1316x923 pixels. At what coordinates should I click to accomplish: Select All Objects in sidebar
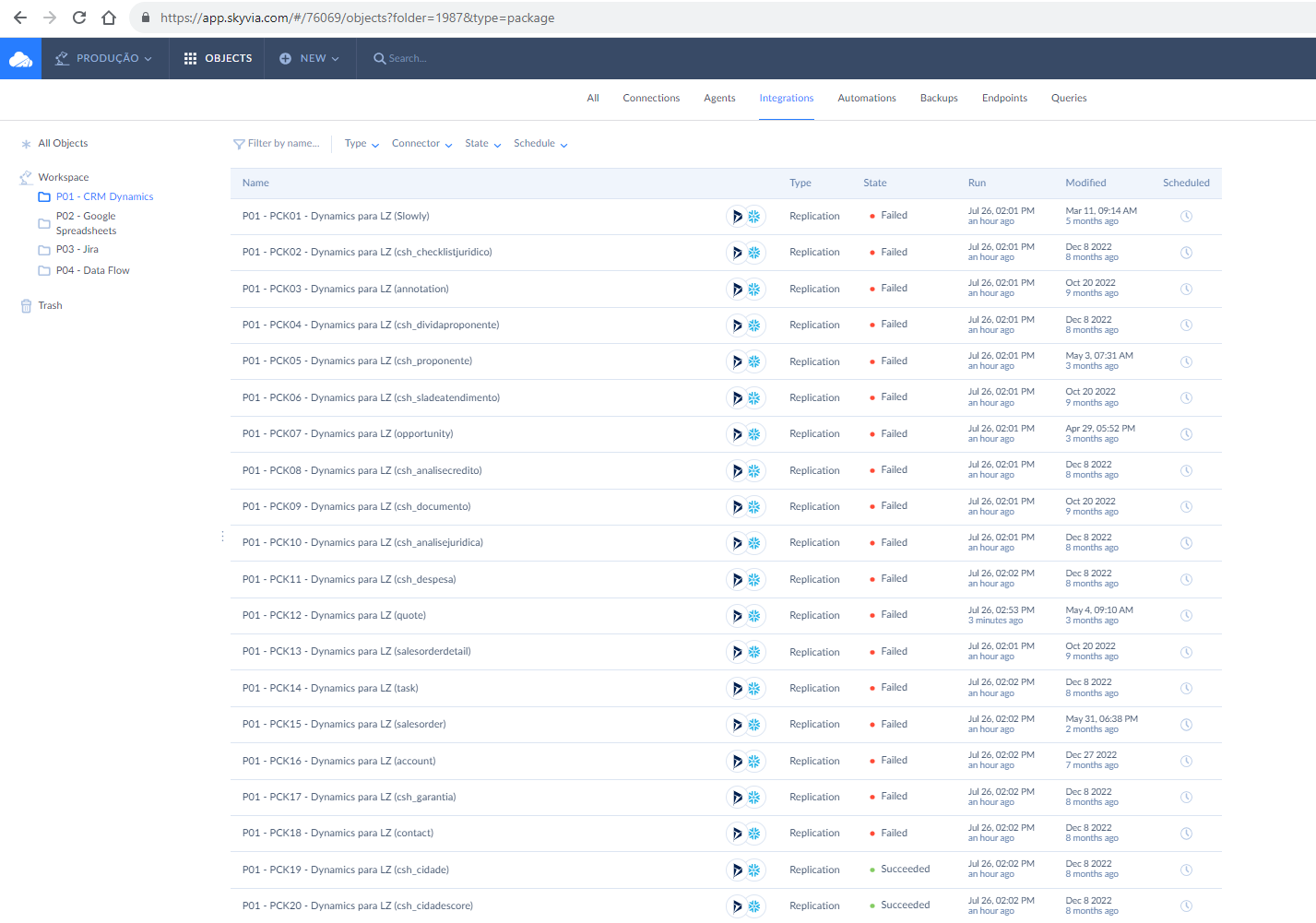[63, 144]
